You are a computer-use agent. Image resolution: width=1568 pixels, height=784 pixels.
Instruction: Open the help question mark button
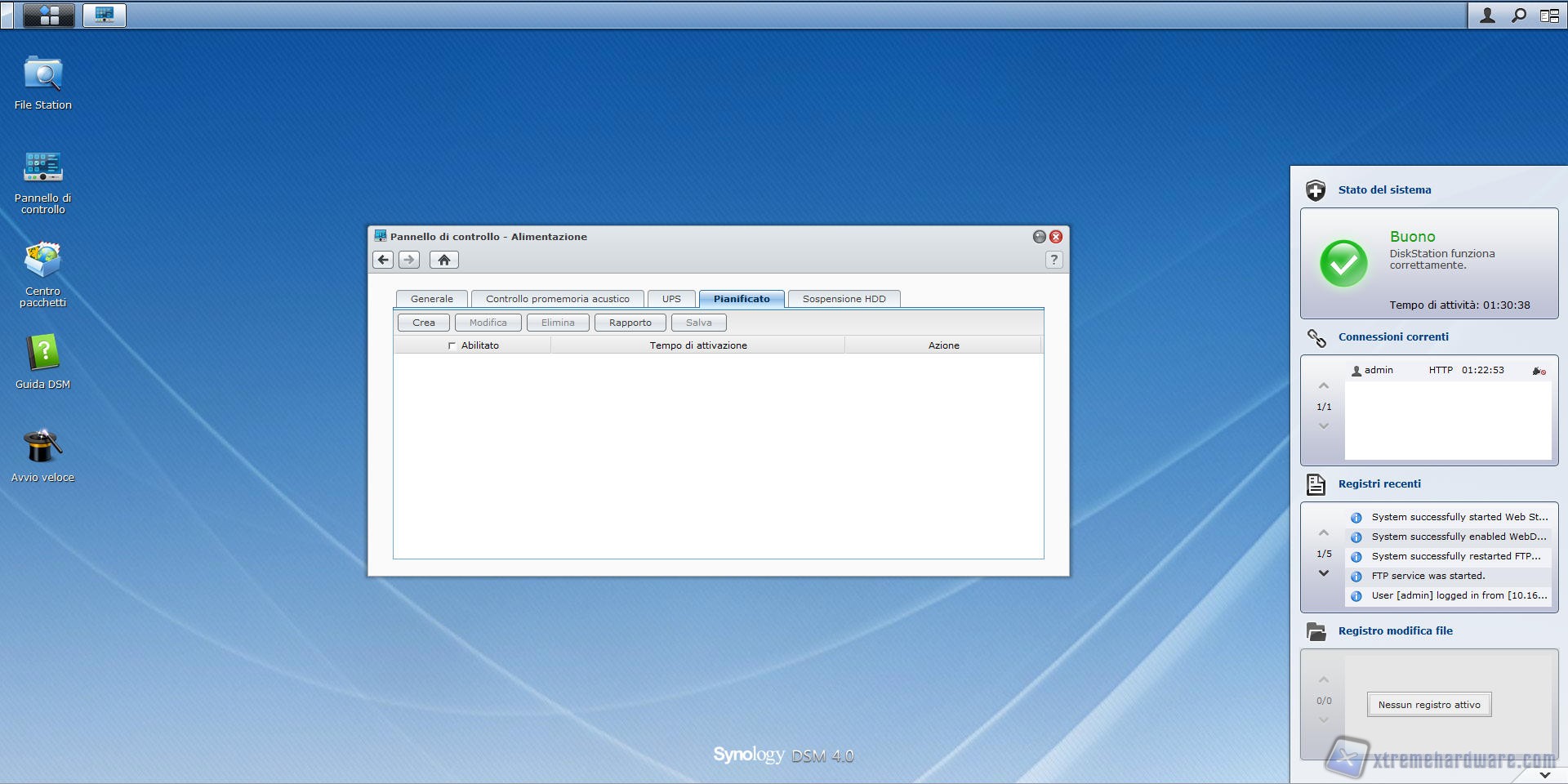click(x=1053, y=260)
